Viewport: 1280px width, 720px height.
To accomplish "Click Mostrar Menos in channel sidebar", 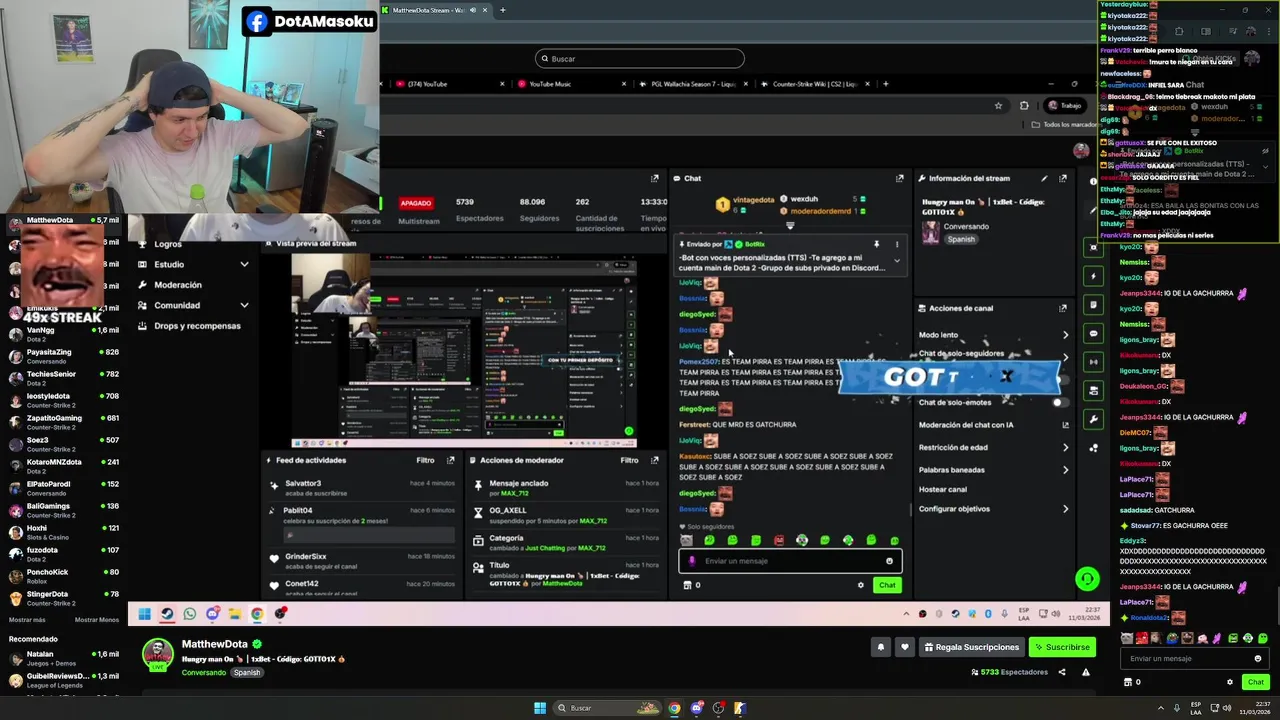I will (x=97, y=620).
